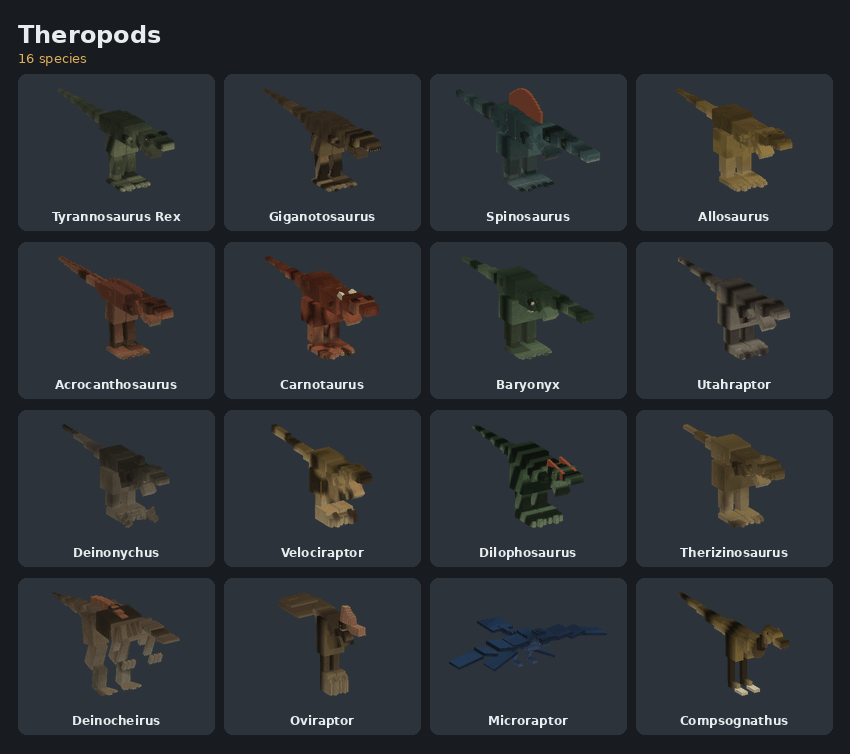
Task: Click the 'Deinonychus' name label
Action: tap(116, 553)
